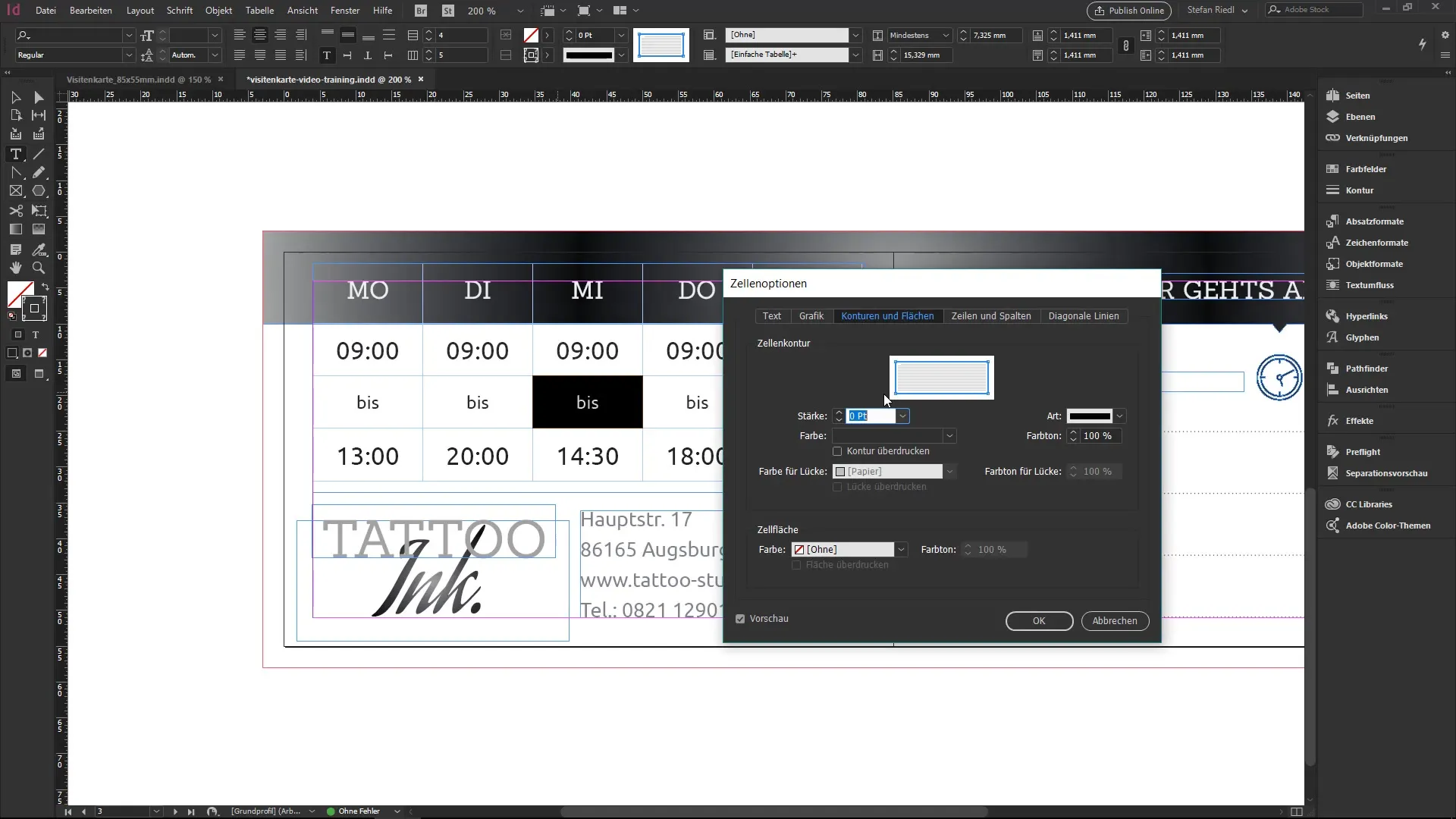Open the Zellfläche Farbe [Ohne] dropdown
This screenshot has width=1456, height=819.
[x=901, y=550]
